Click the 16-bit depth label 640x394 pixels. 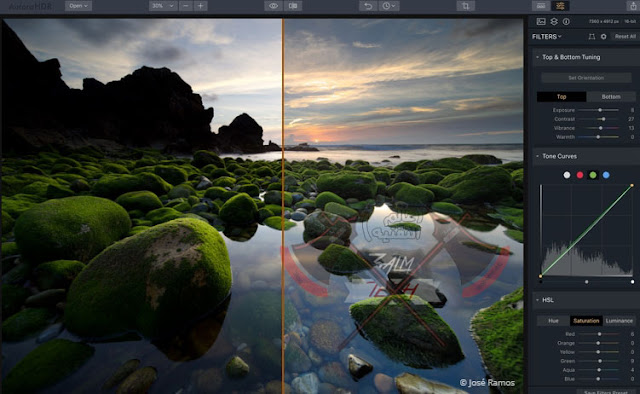[630, 21]
